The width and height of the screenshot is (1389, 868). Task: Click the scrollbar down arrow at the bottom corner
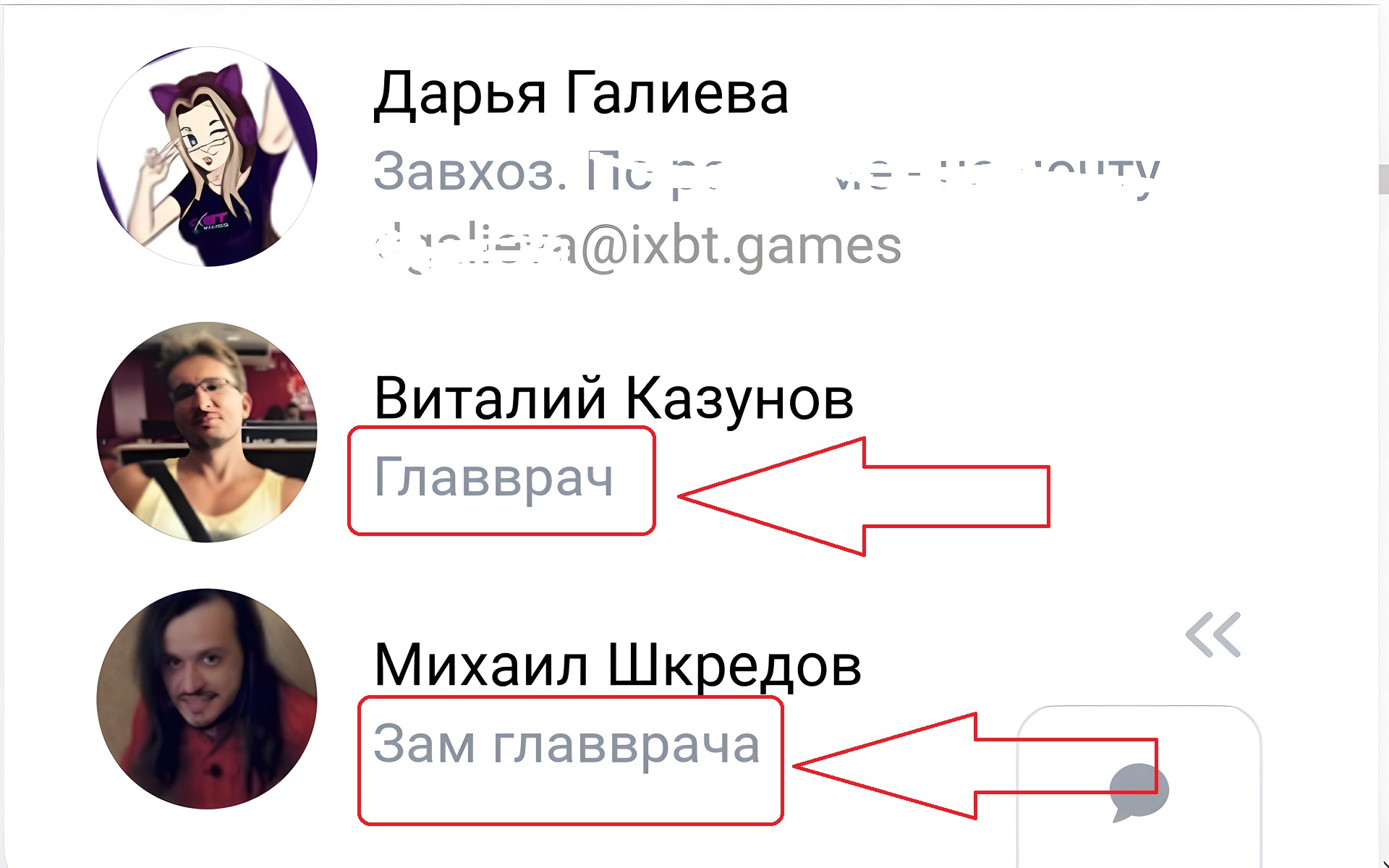(1384, 862)
